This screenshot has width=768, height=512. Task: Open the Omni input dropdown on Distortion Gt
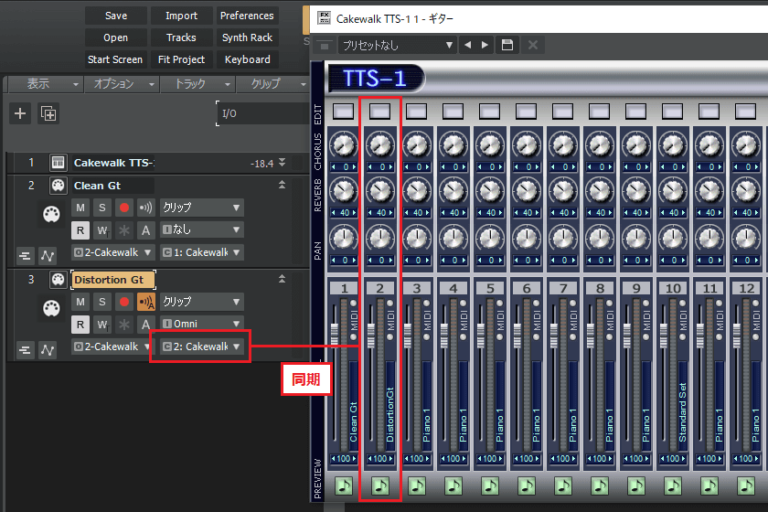pyautogui.click(x=201, y=324)
